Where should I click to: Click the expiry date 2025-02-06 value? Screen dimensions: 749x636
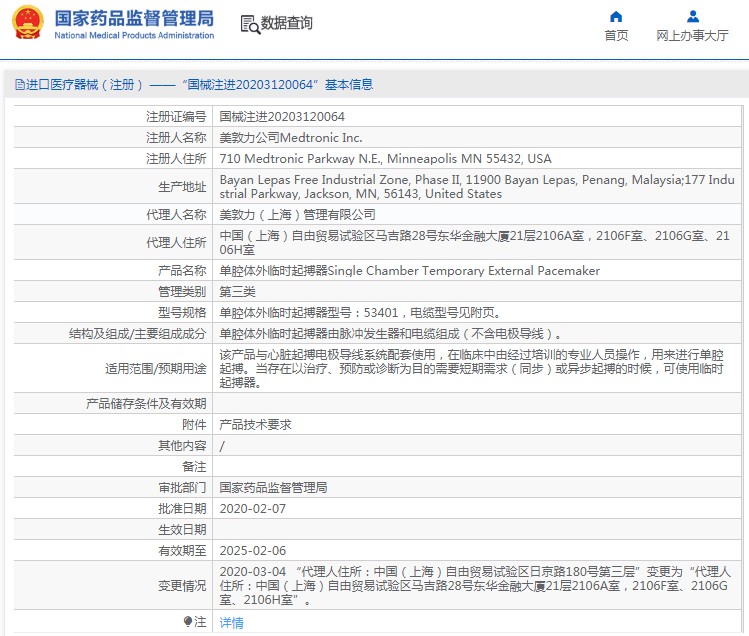pos(252,550)
